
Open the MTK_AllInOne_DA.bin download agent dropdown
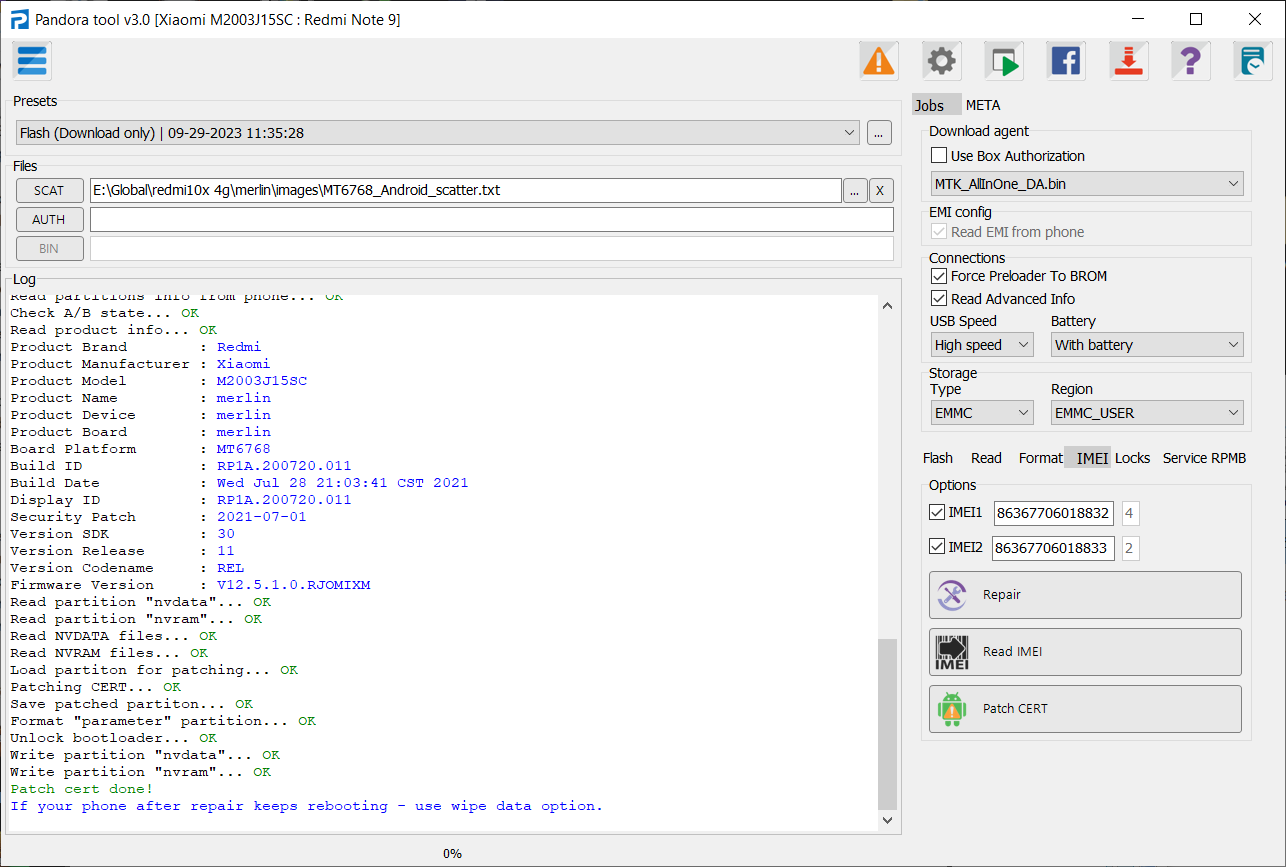(x=1087, y=184)
